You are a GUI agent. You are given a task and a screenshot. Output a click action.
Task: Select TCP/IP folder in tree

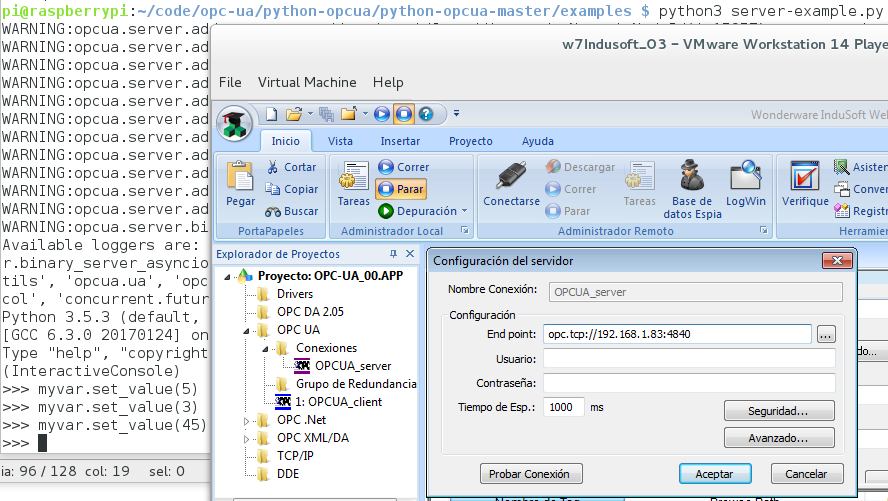click(295, 456)
